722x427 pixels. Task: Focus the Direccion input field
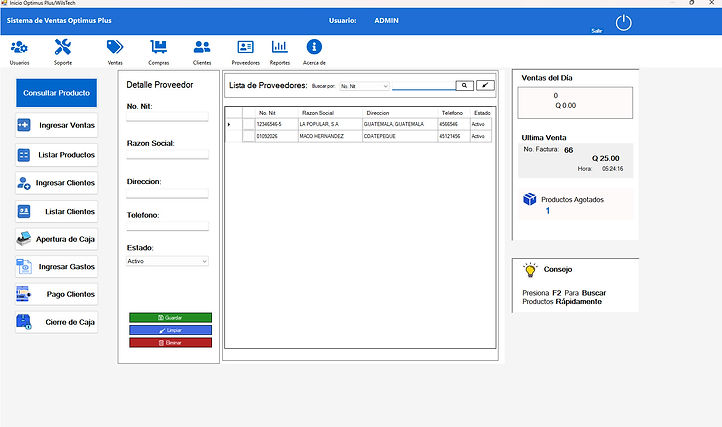pos(167,193)
